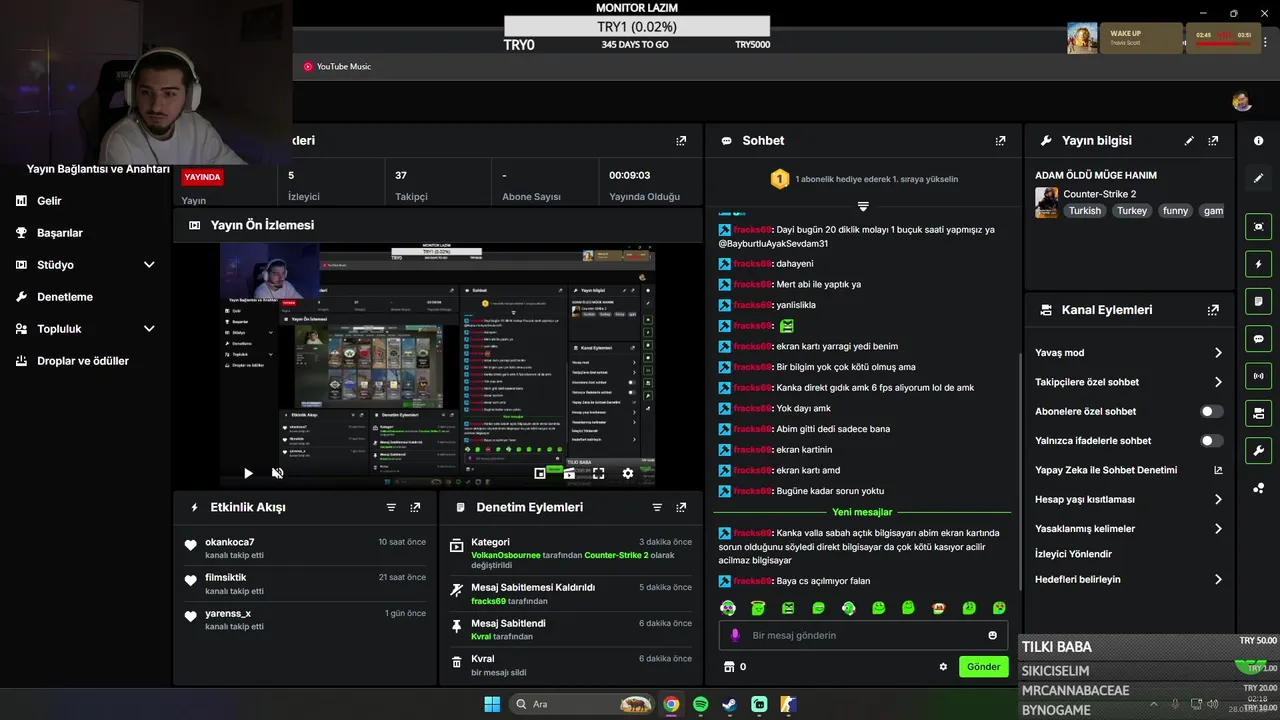The height and width of the screenshot is (720, 1280).
Task: Pop out the Sohbet chat panel
Action: pyautogui.click(x=1000, y=141)
